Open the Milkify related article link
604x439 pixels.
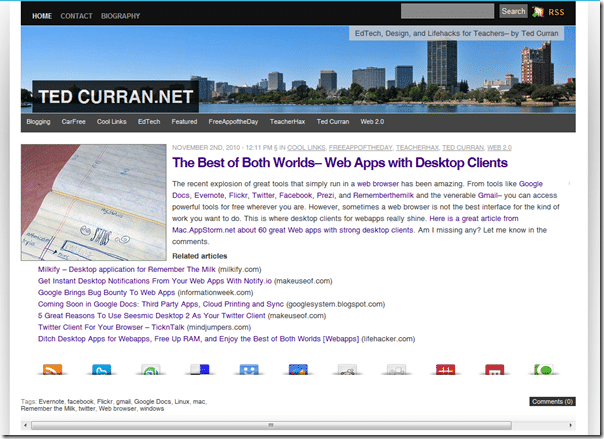(x=127, y=269)
